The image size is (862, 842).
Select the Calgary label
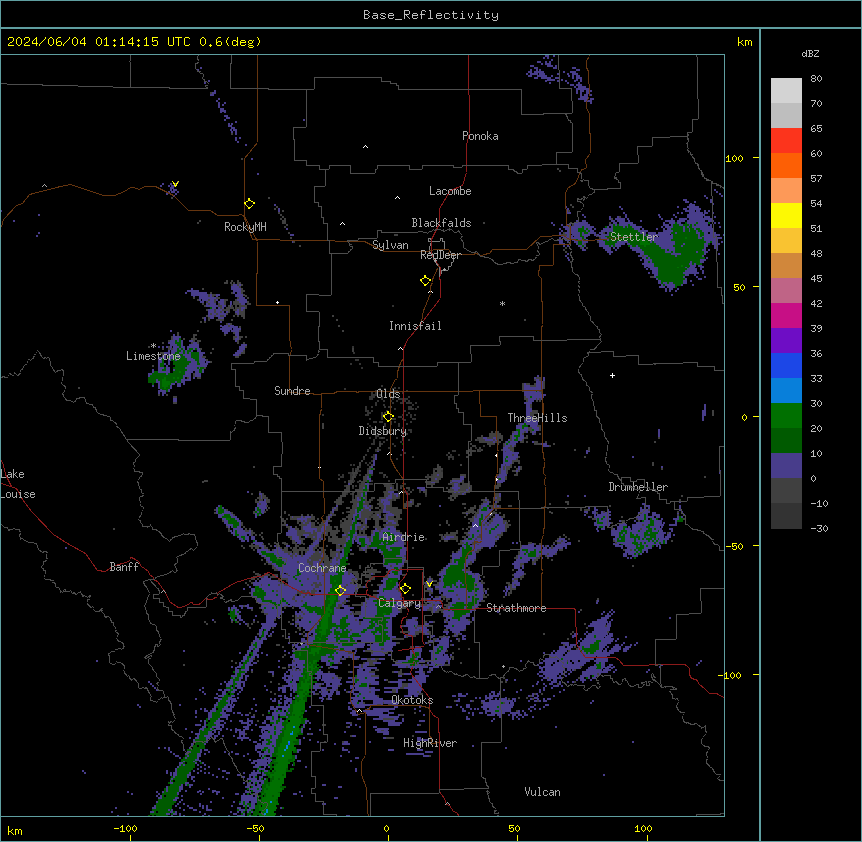pos(400,603)
